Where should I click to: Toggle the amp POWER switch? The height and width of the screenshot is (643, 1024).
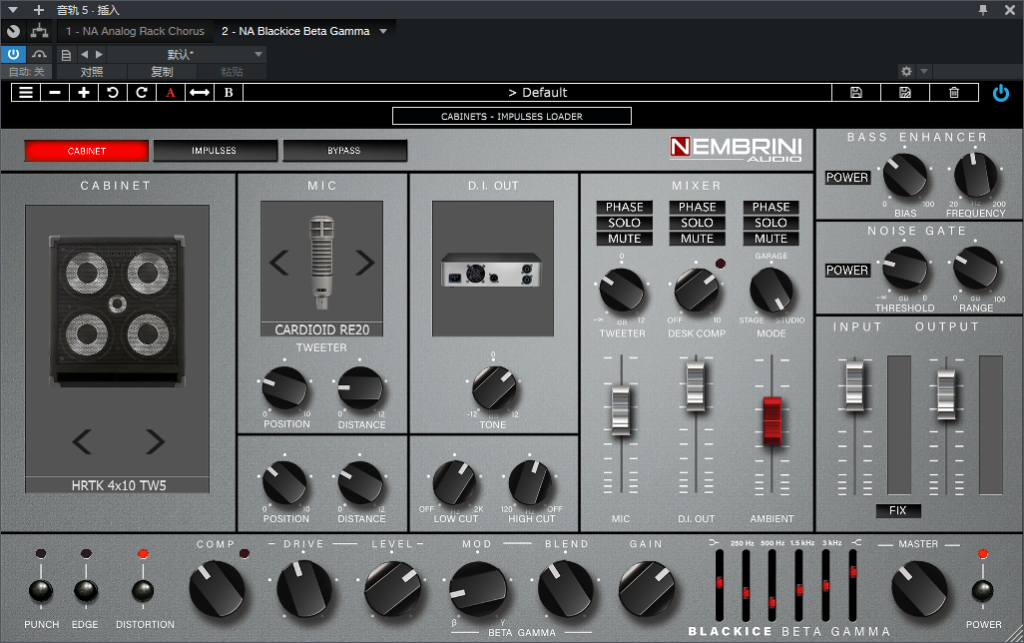982,590
